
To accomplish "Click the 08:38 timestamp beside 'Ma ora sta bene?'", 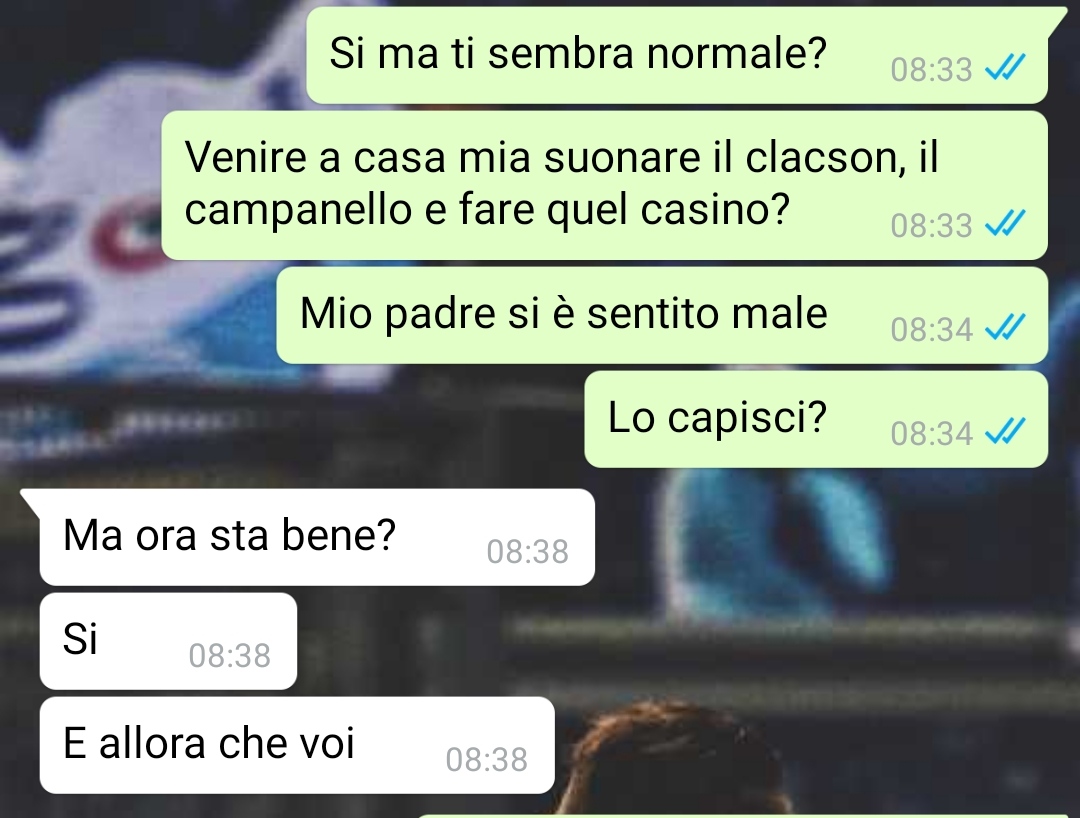I will click(528, 552).
